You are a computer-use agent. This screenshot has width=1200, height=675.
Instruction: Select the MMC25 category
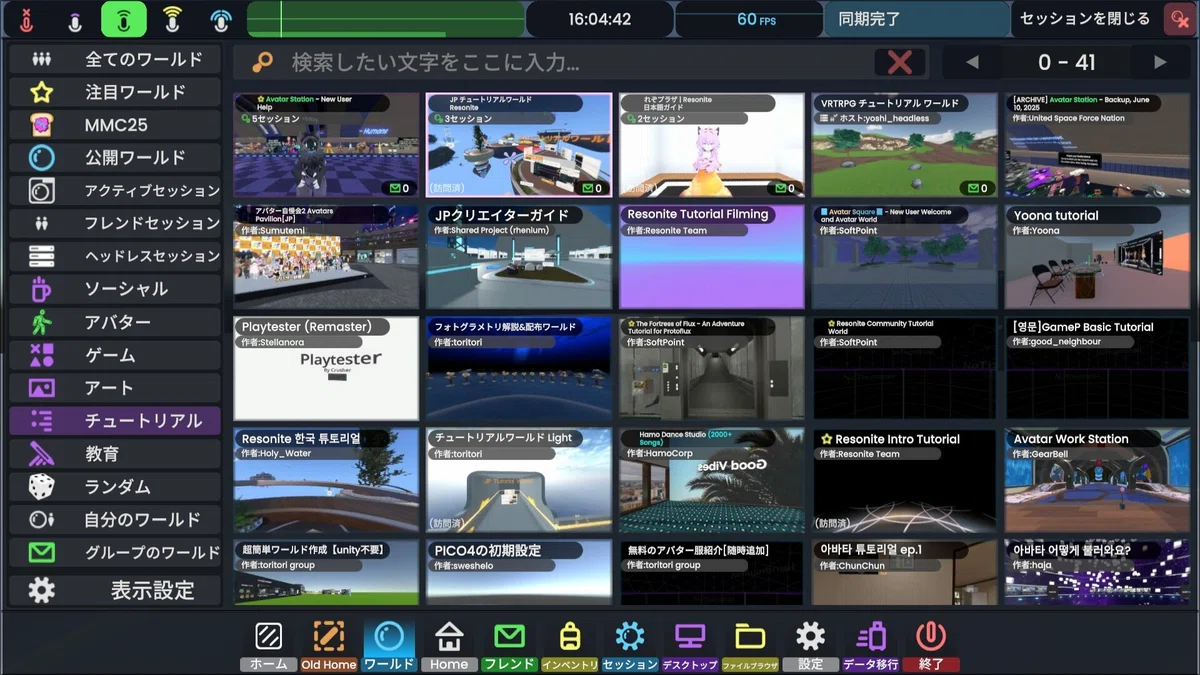[x=115, y=125]
